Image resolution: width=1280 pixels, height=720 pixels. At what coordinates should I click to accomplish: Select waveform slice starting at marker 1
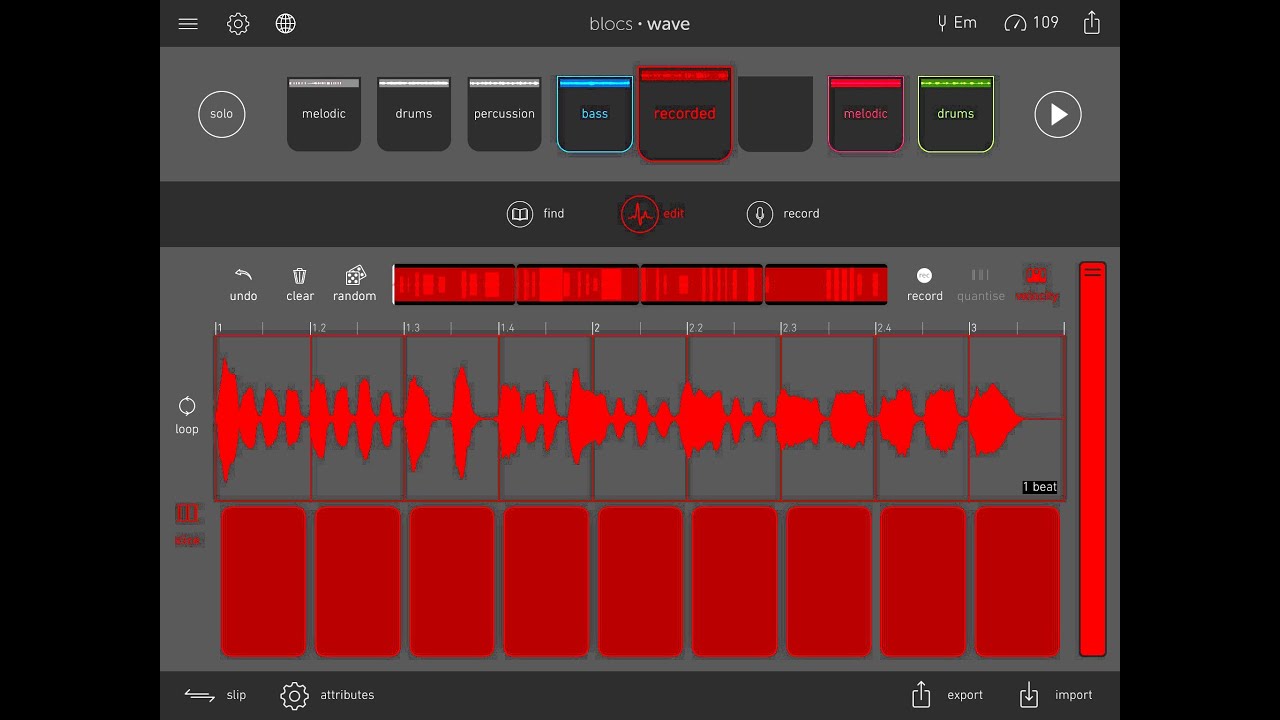point(264,418)
